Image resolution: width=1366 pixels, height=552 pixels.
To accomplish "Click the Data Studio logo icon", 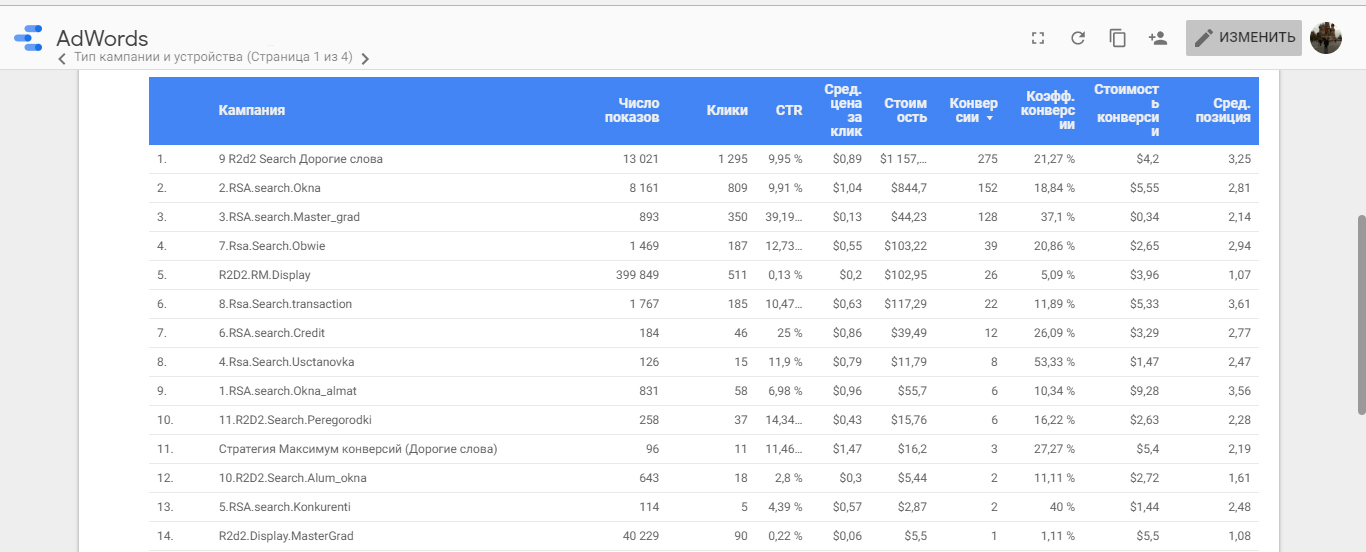I will pyautogui.click(x=28, y=38).
